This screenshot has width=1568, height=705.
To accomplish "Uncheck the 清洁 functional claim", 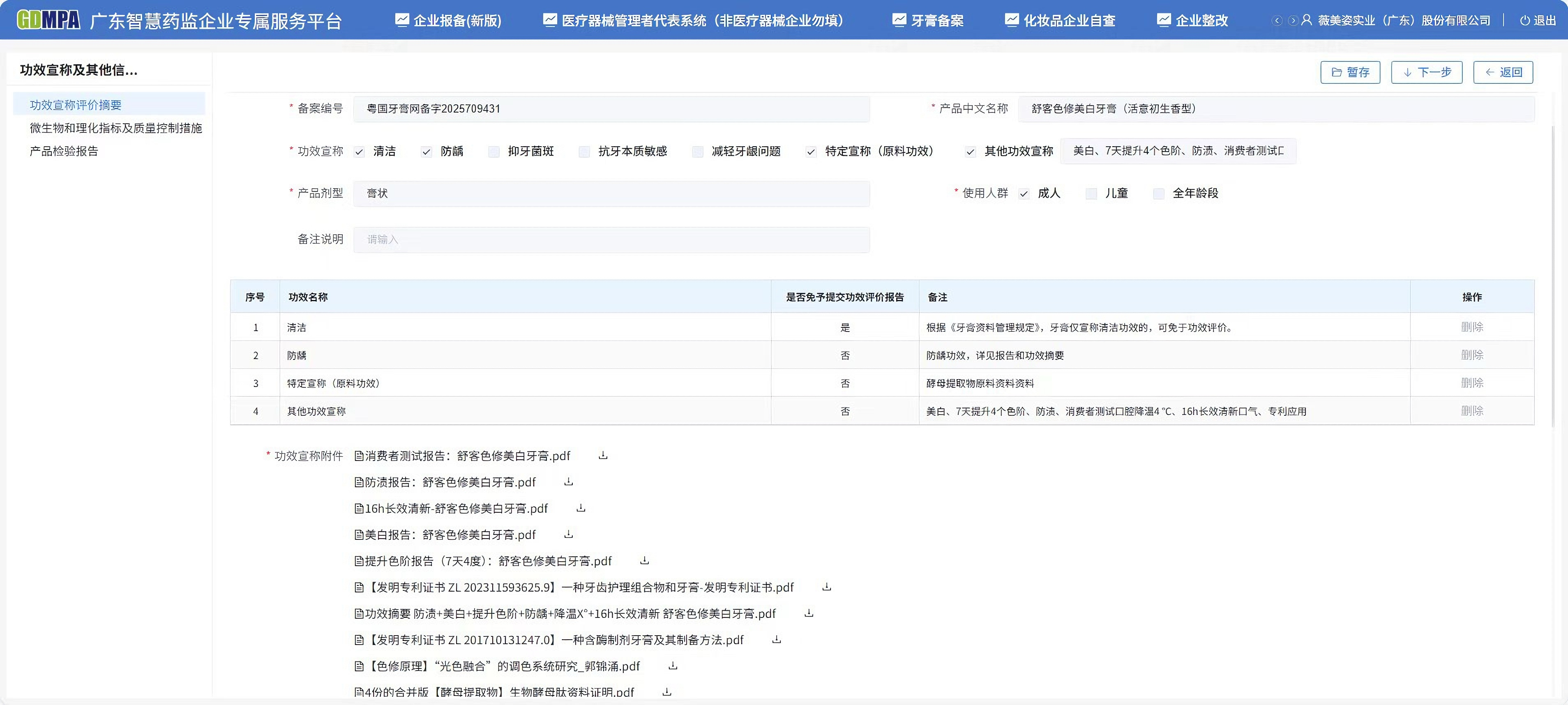I will pos(360,151).
